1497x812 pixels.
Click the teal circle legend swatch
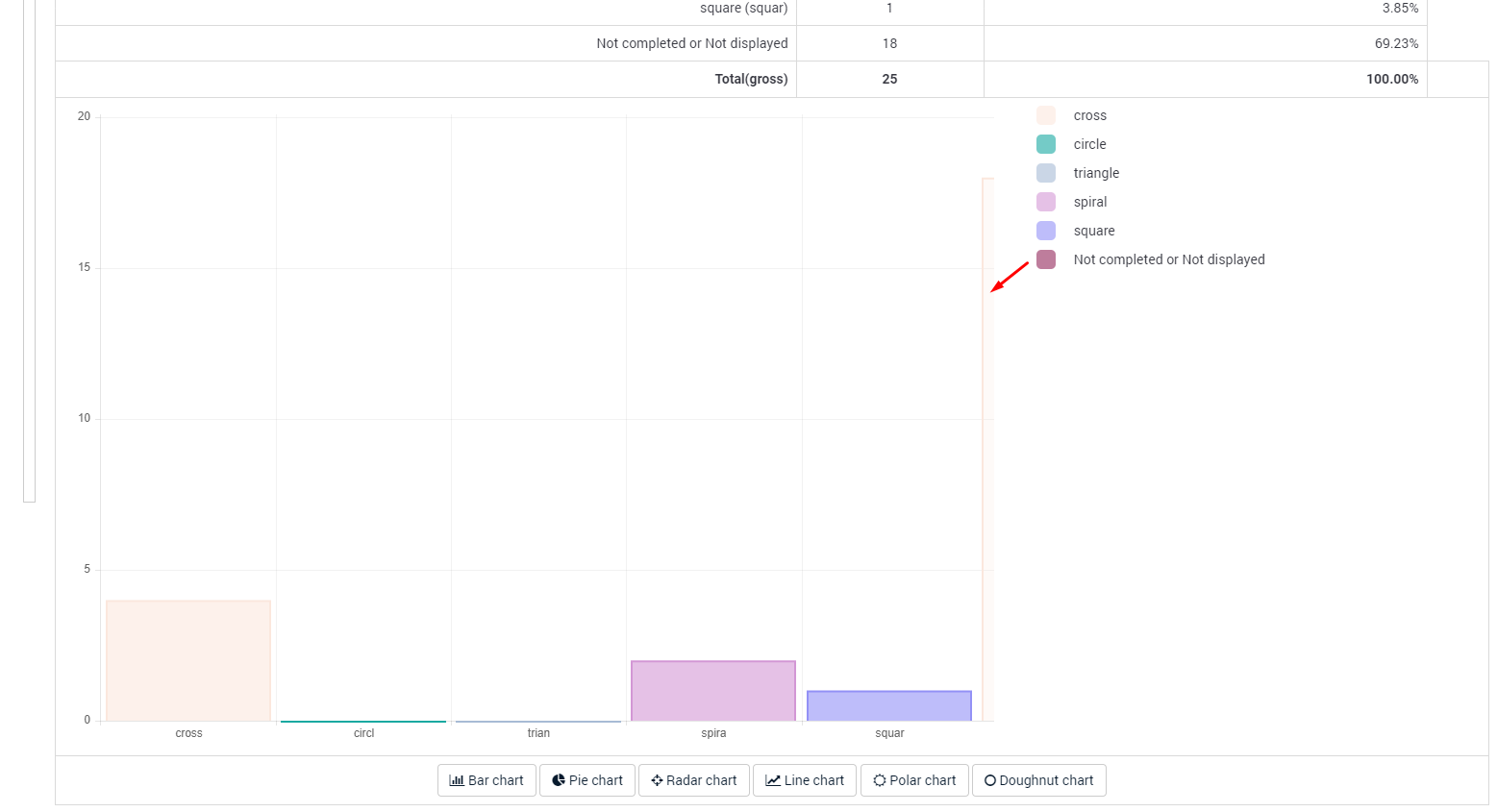click(1046, 144)
